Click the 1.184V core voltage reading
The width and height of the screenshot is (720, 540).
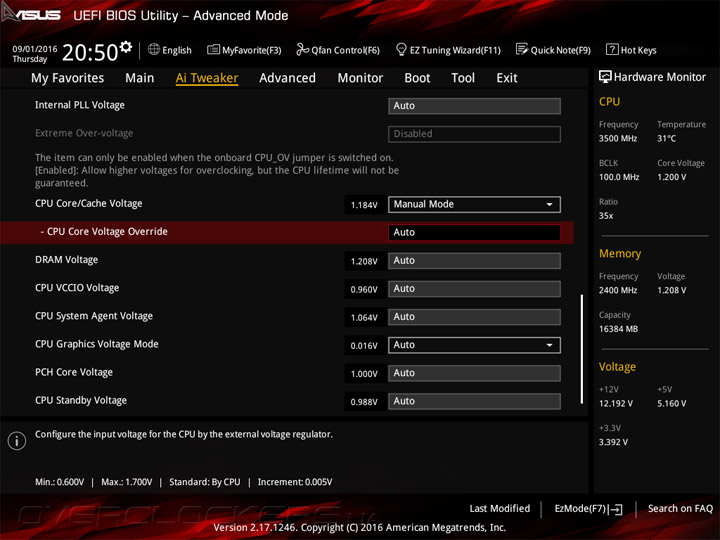coord(364,205)
